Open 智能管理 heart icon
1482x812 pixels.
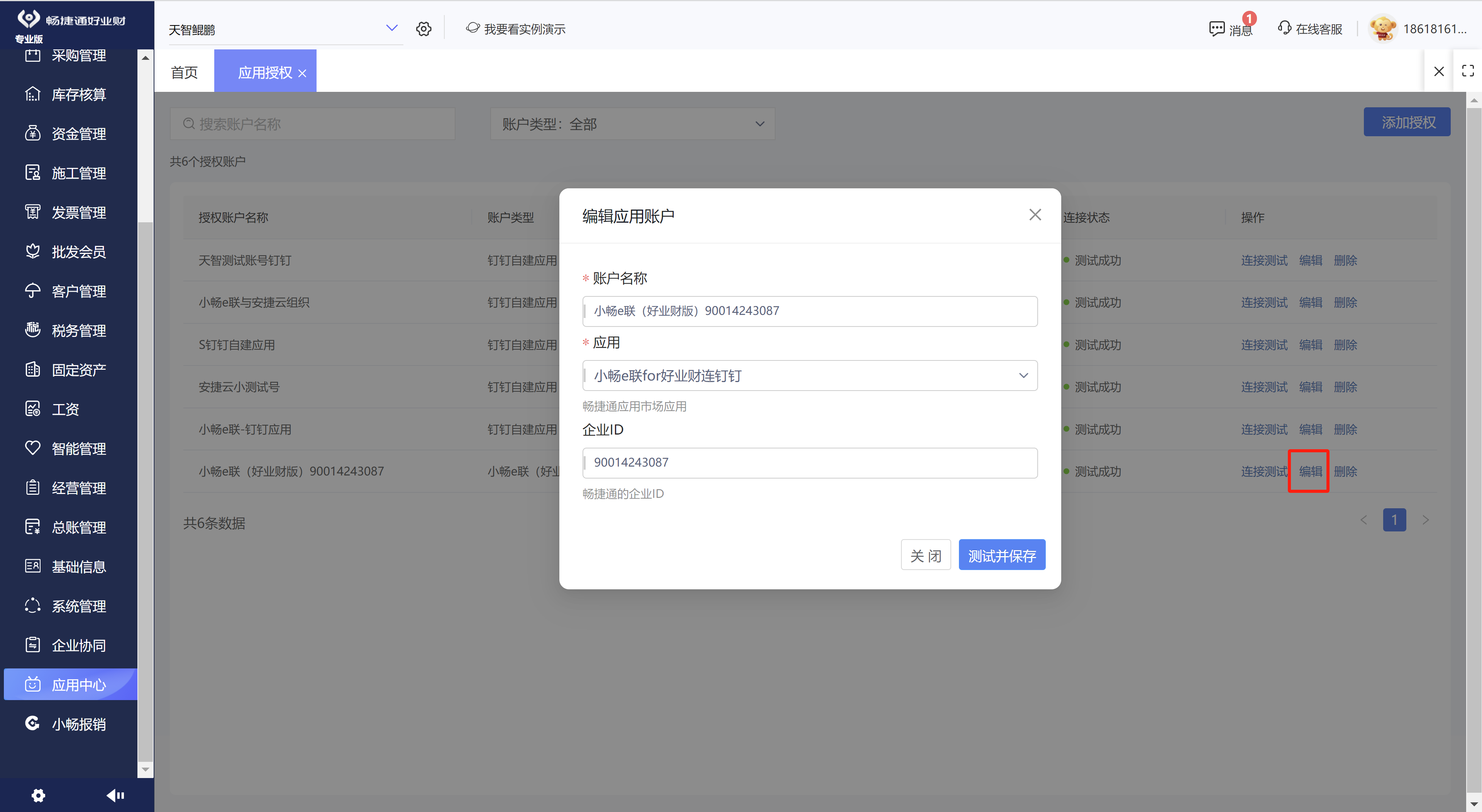coord(33,448)
